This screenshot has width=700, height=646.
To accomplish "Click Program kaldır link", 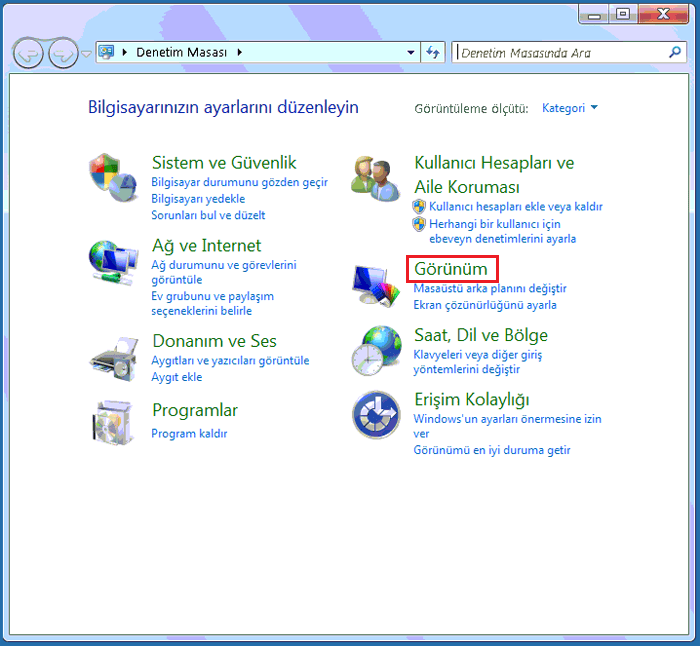I will 189,433.
